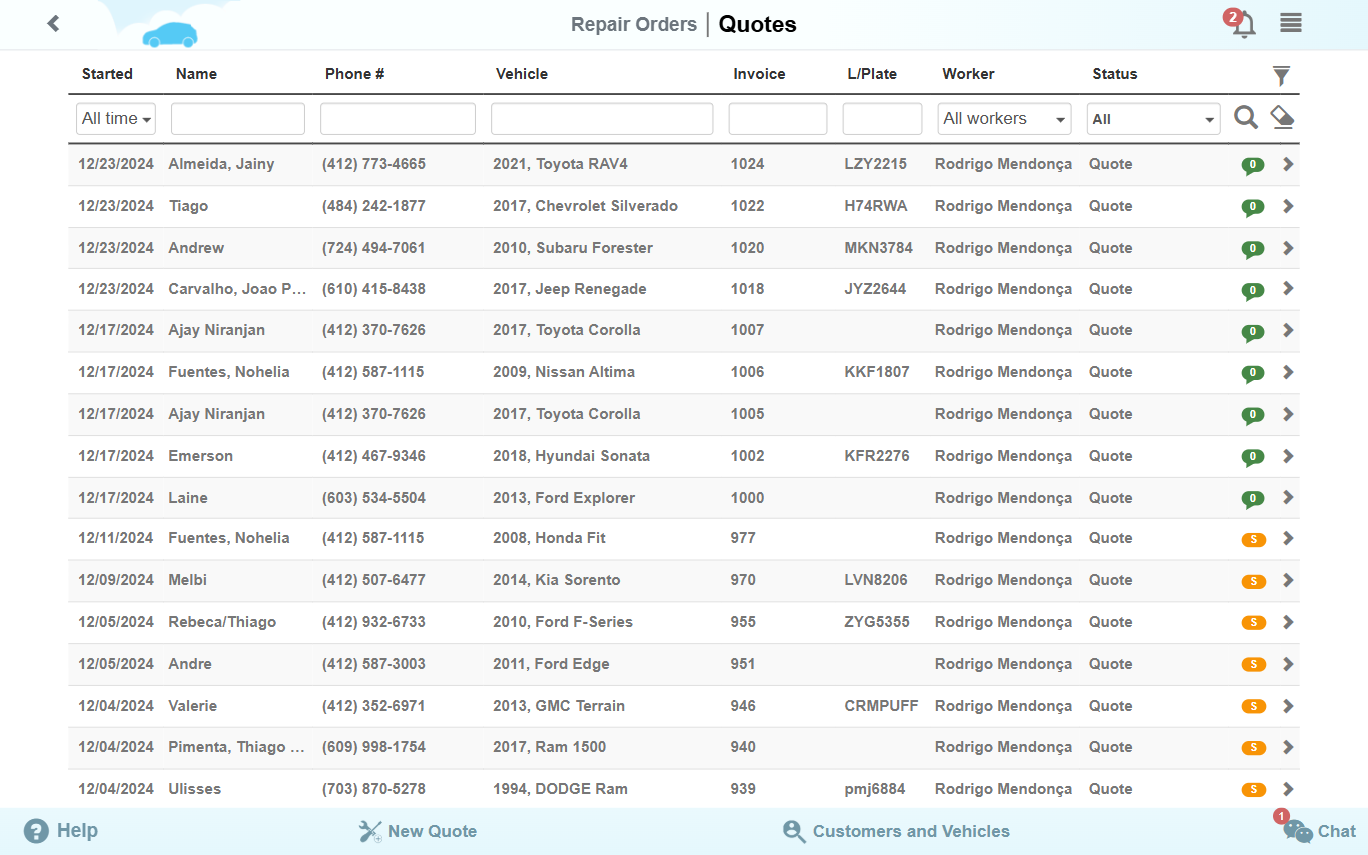The height and width of the screenshot is (855, 1368).
Task: Select the Quotes tab
Action: (x=757, y=24)
